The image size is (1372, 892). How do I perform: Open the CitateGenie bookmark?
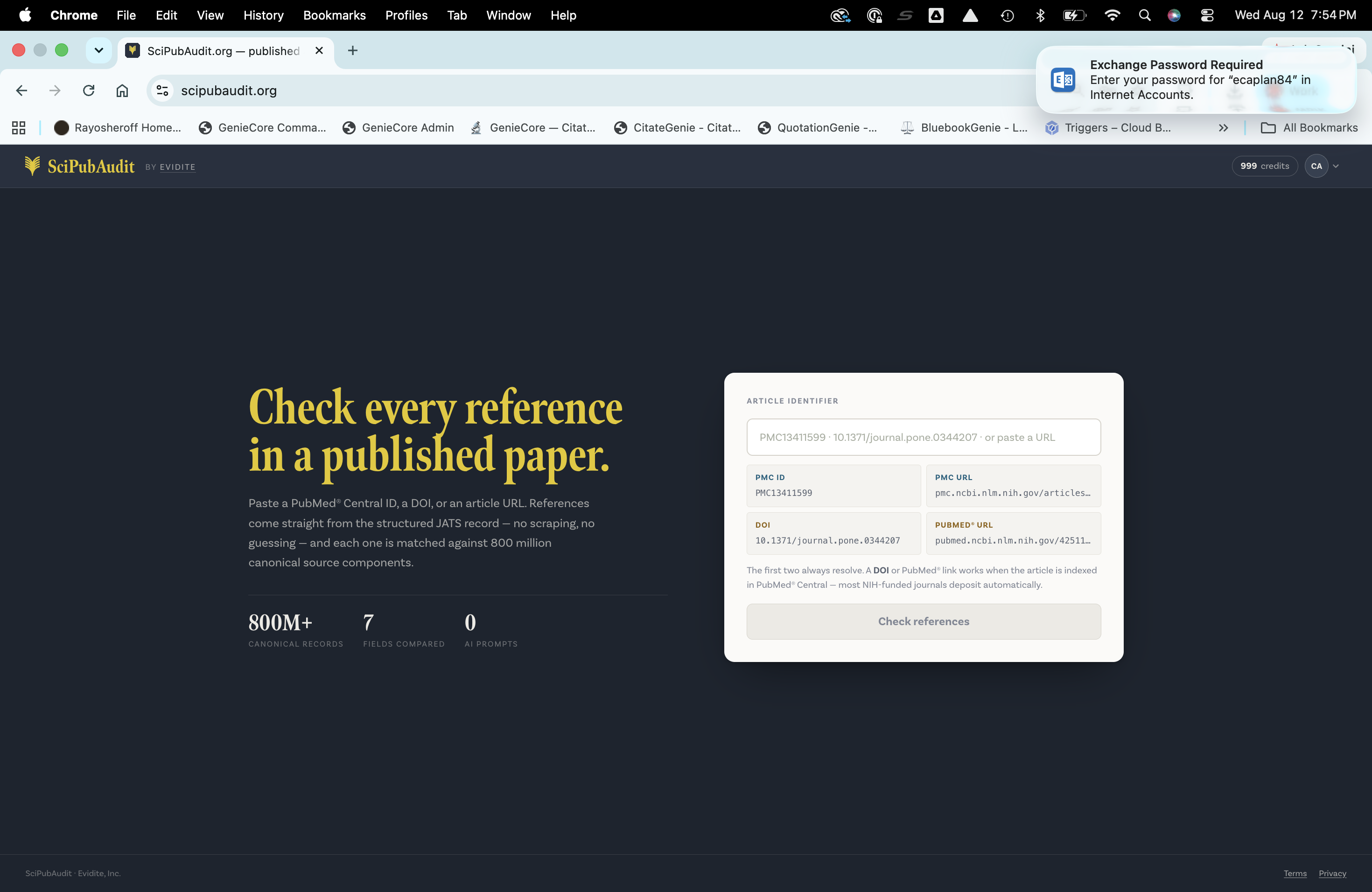tap(678, 127)
